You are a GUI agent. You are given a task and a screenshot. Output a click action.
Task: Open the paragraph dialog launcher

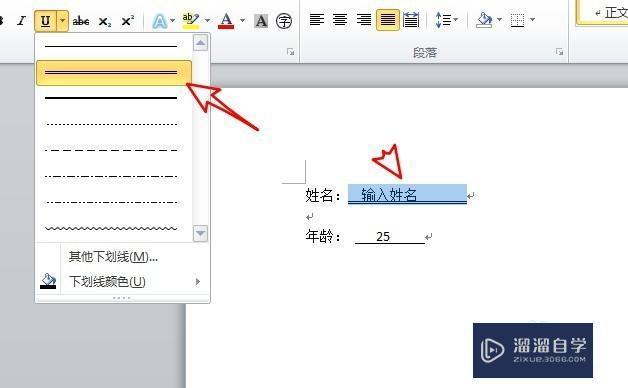[x=560, y=52]
